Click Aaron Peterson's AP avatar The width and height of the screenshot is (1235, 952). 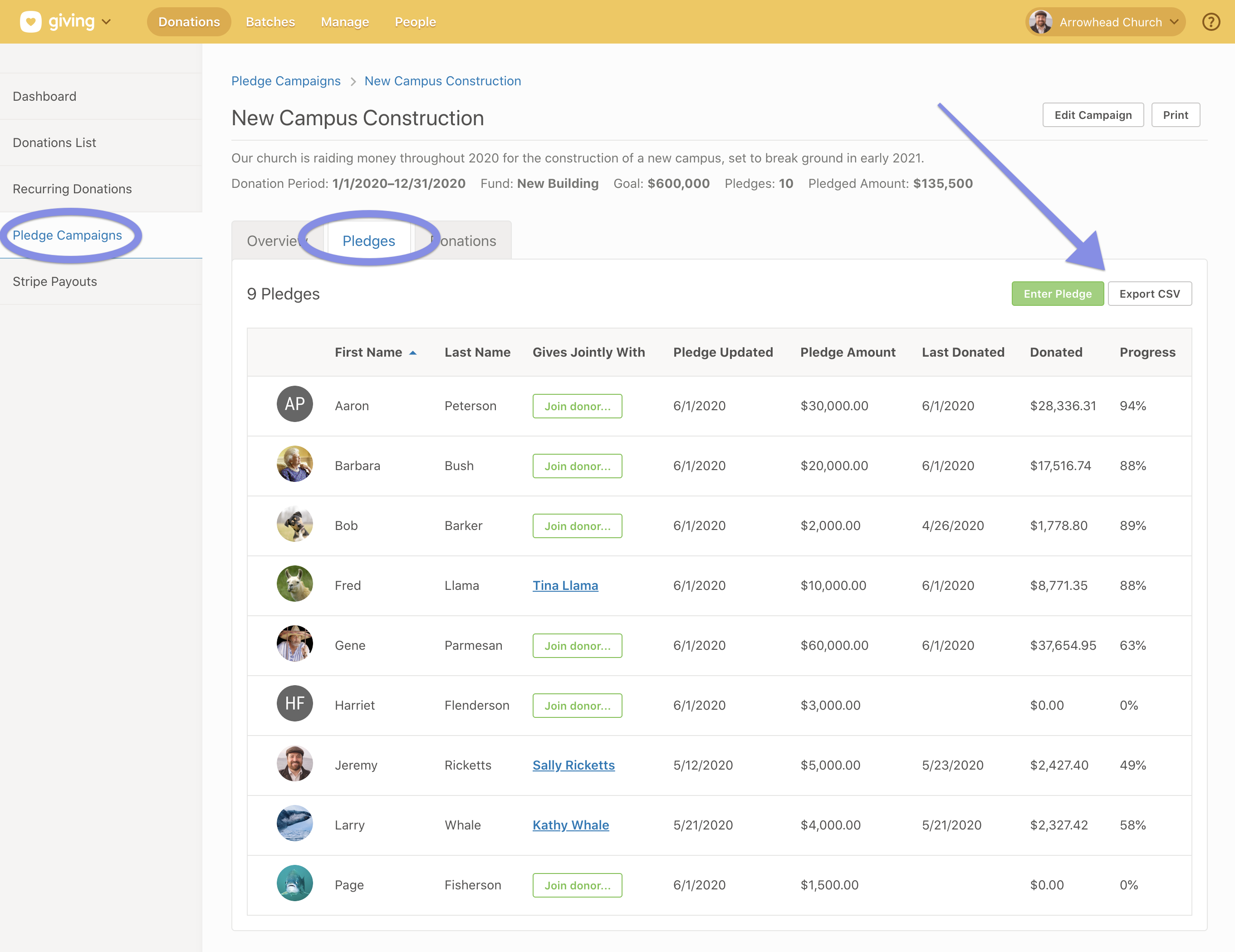(294, 404)
